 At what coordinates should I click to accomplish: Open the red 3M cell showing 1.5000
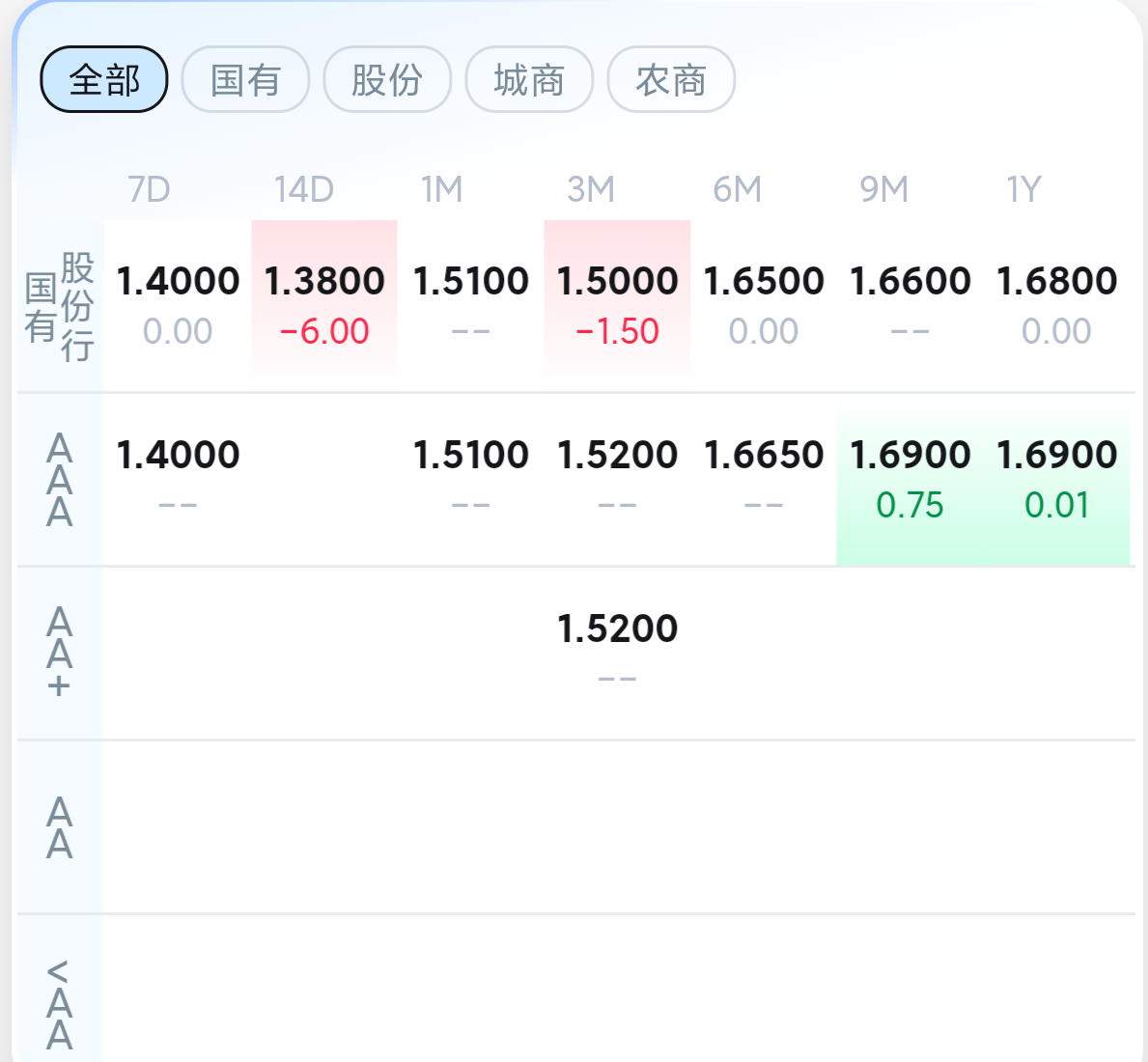[617, 304]
